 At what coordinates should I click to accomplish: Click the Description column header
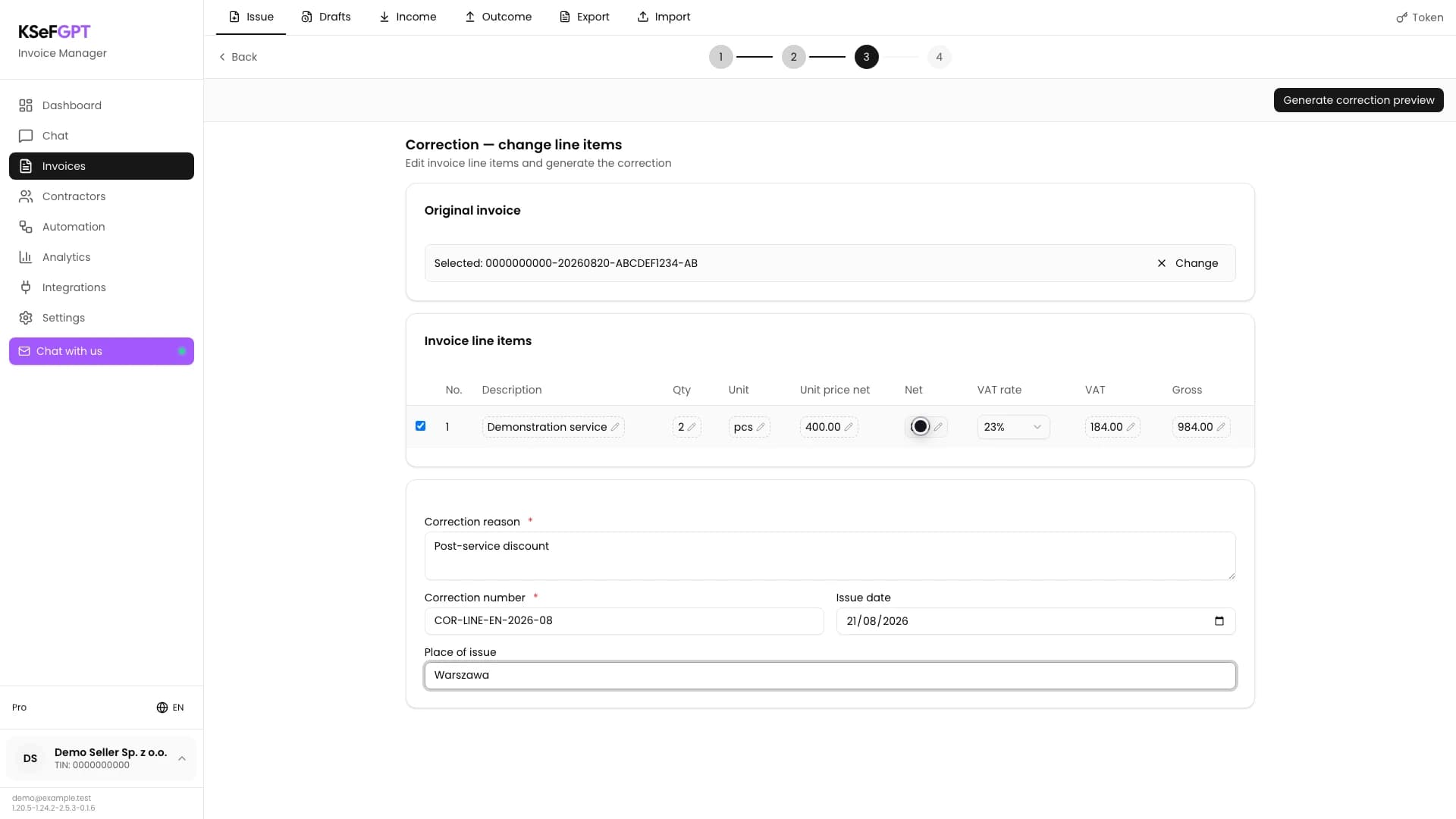pos(512,390)
